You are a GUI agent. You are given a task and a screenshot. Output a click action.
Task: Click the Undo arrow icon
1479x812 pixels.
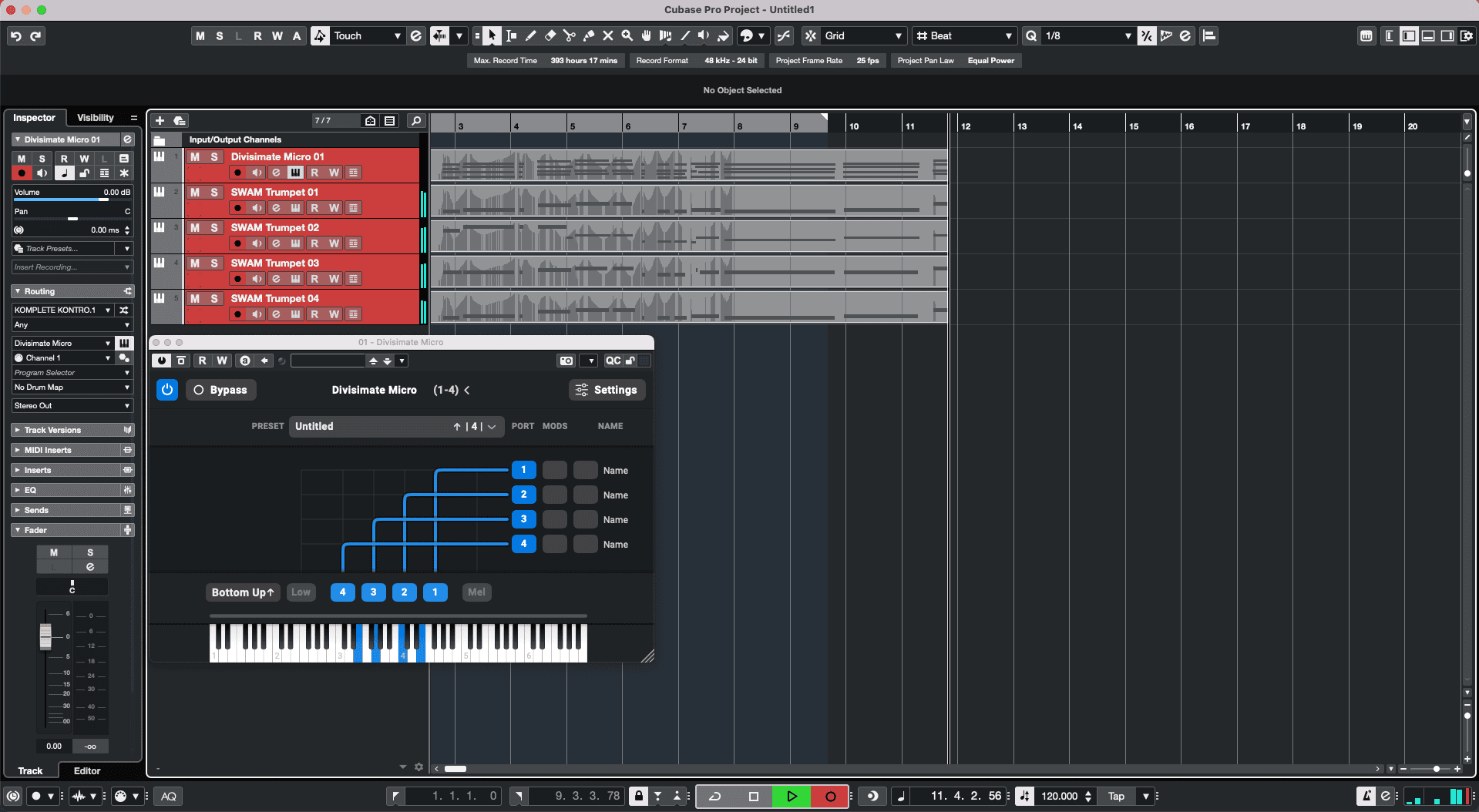pyautogui.click(x=16, y=35)
